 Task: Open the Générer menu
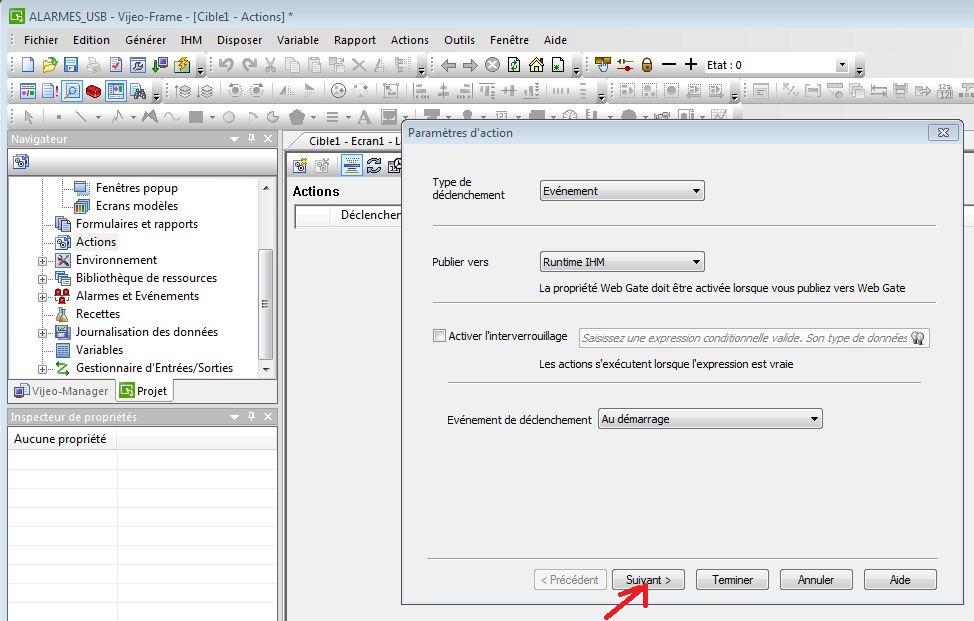point(145,40)
